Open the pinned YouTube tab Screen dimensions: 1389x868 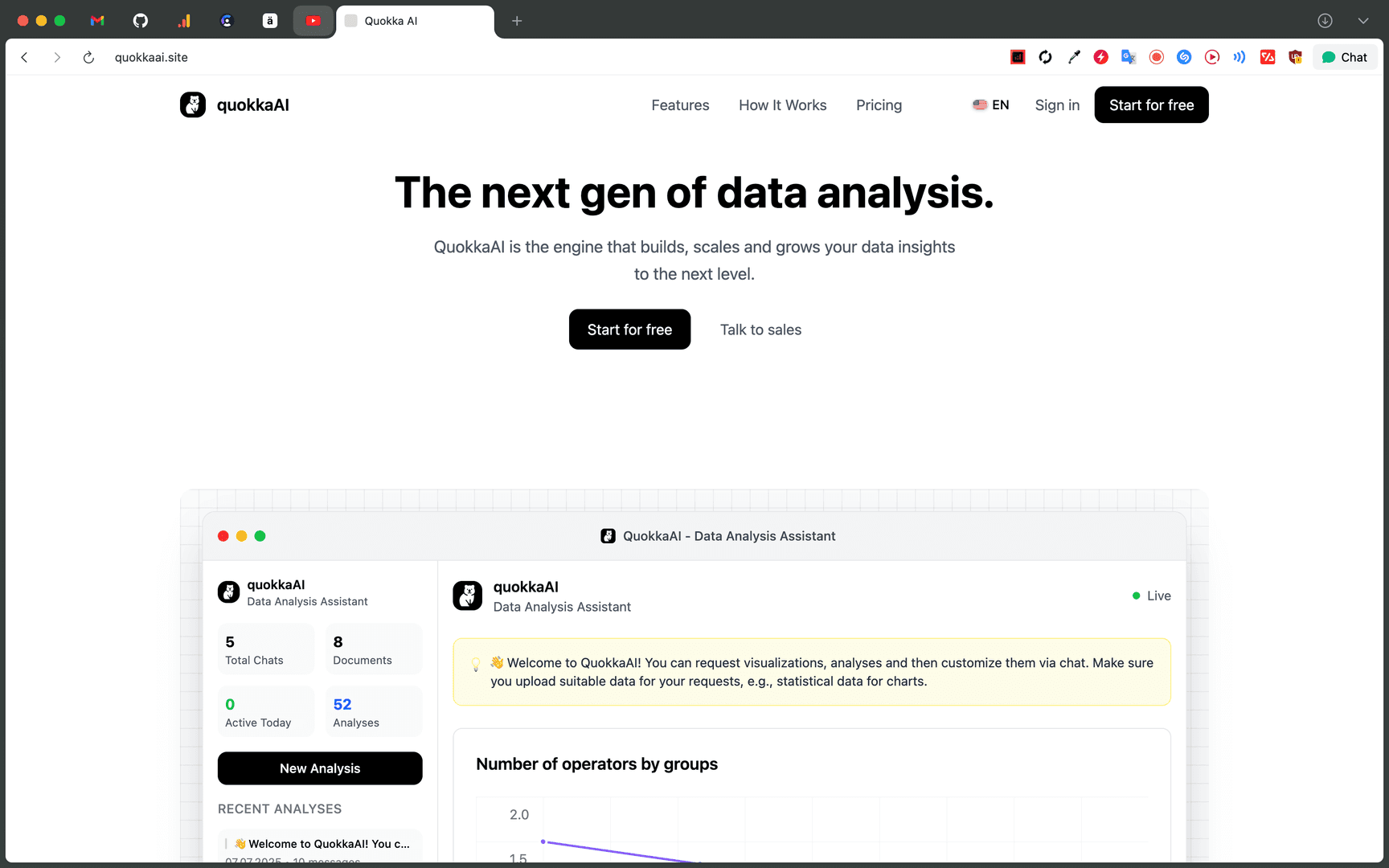coord(313,21)
